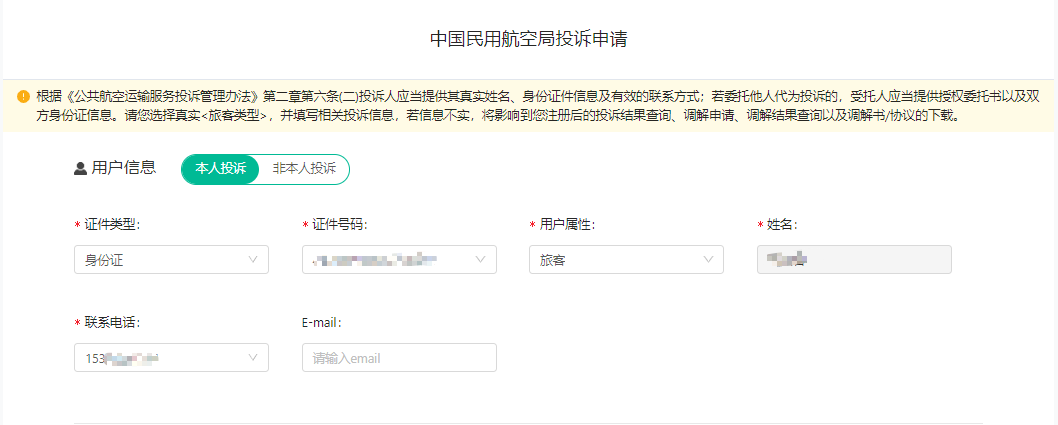Click the chevron arrow in the 证件号码 box
1058x425 pixels.
[481, 260]
